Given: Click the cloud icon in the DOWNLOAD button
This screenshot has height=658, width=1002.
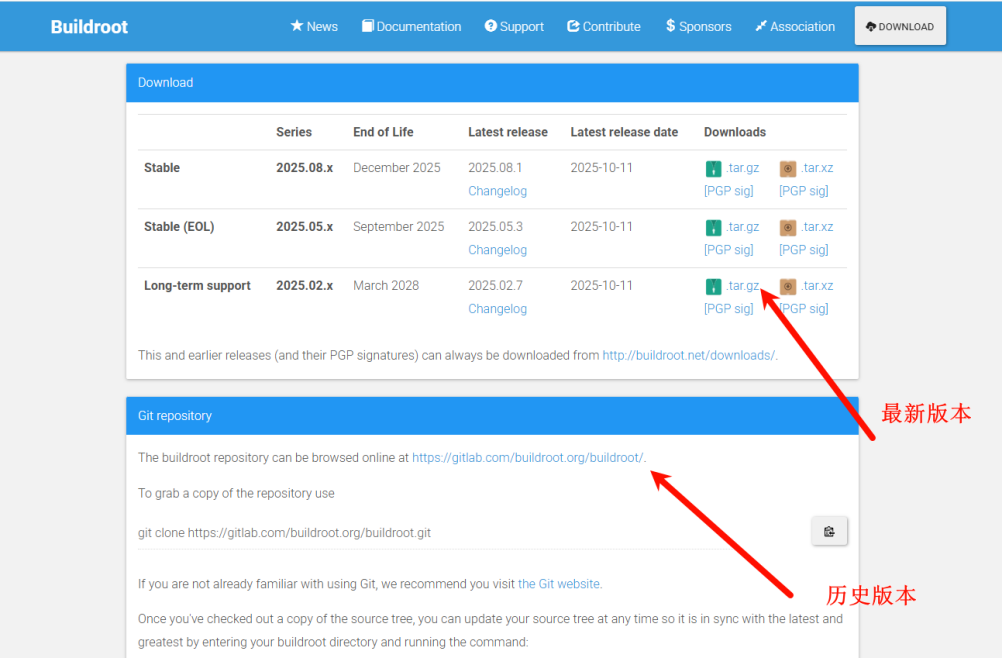Looking at the screenshot, I should click(871, 26).
